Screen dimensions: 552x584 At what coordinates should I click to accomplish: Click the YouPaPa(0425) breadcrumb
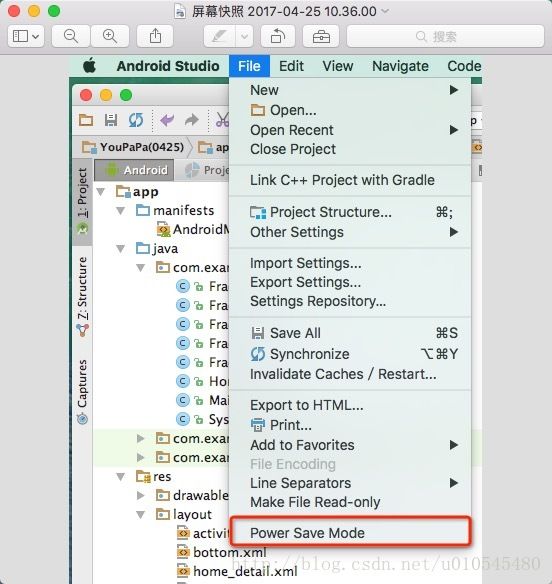point(133,147)
